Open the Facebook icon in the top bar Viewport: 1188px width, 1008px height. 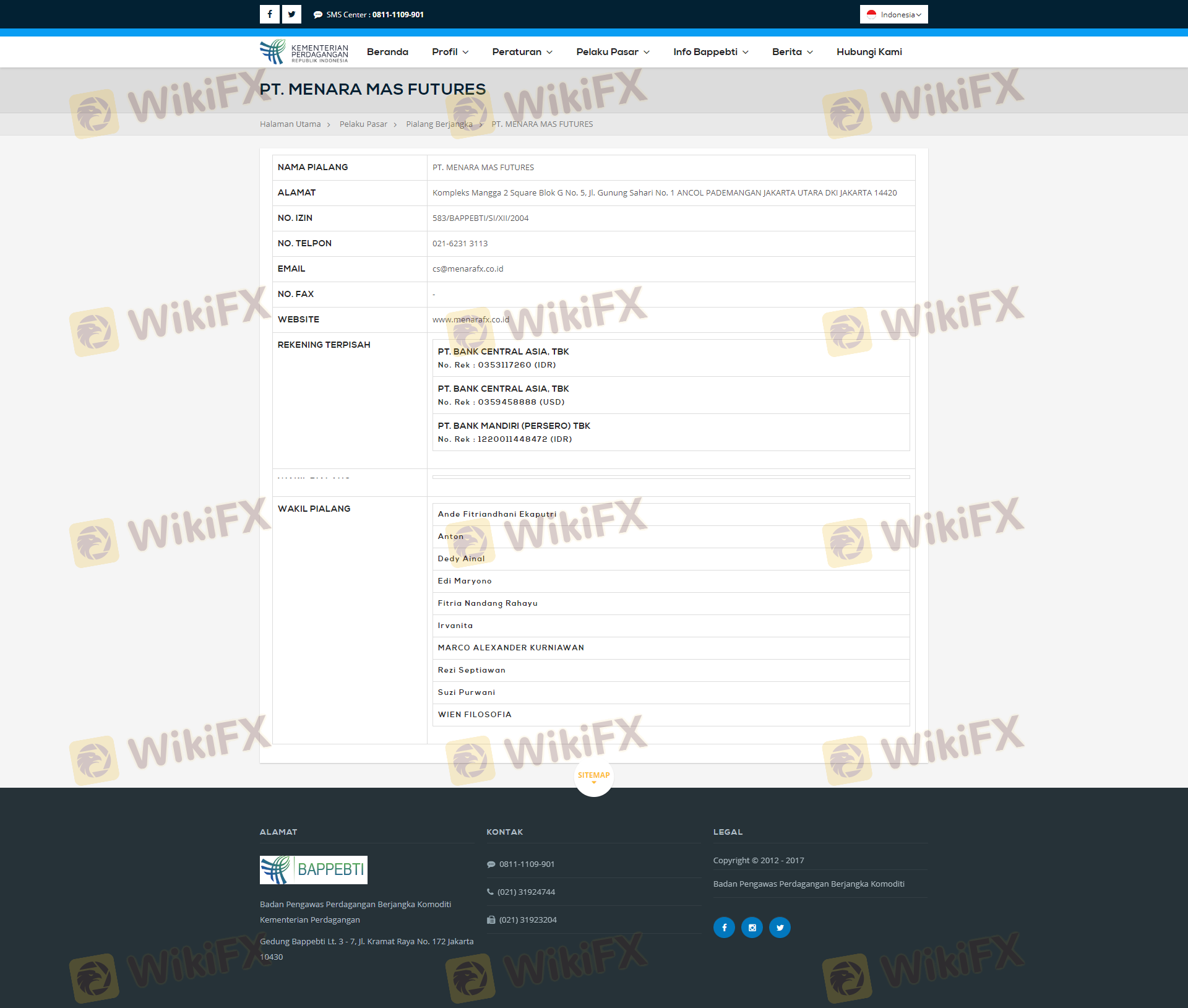[270, 14]
